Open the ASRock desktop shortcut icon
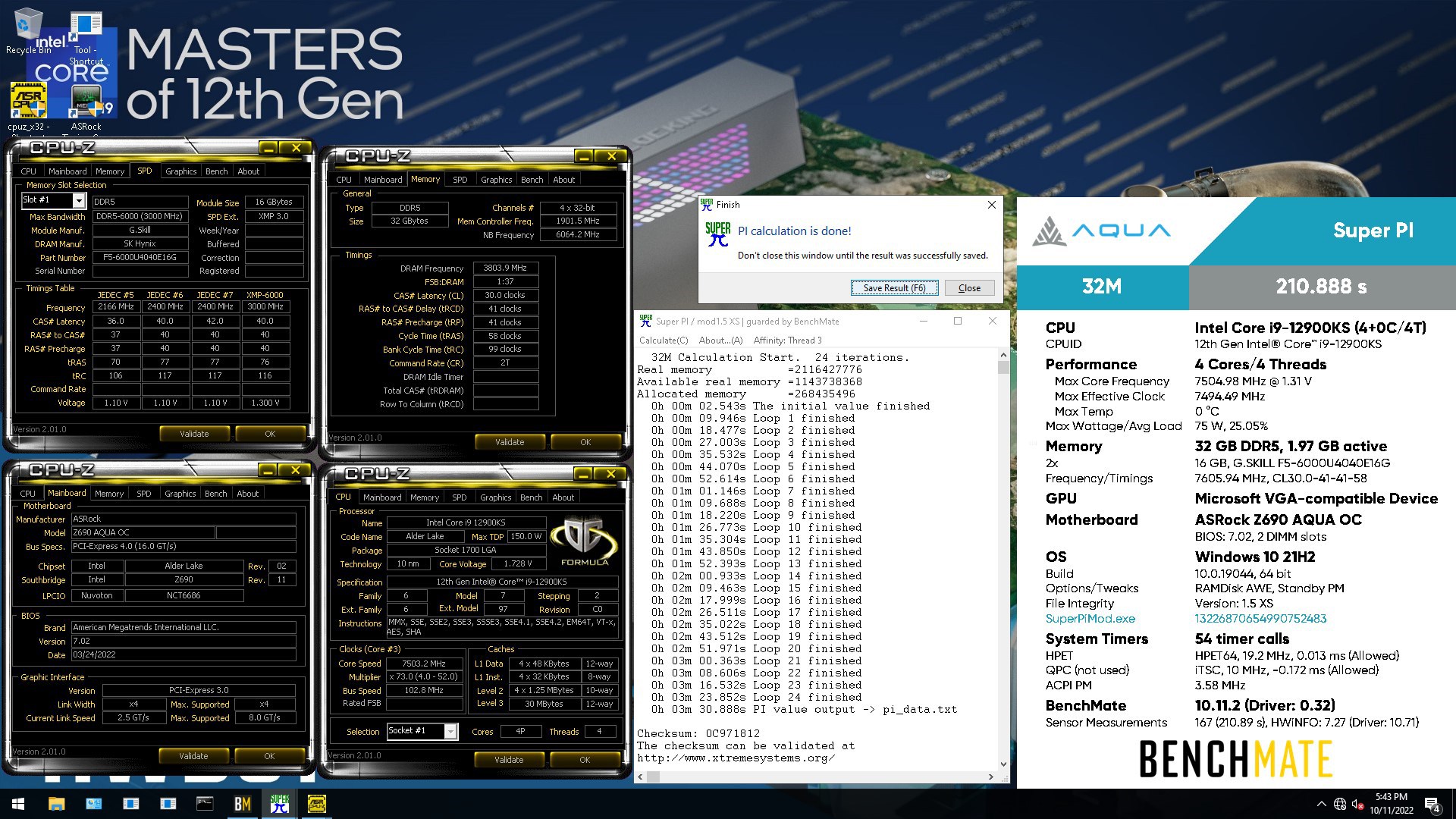The image size is (1456, 819). click(x=86, y=107)
